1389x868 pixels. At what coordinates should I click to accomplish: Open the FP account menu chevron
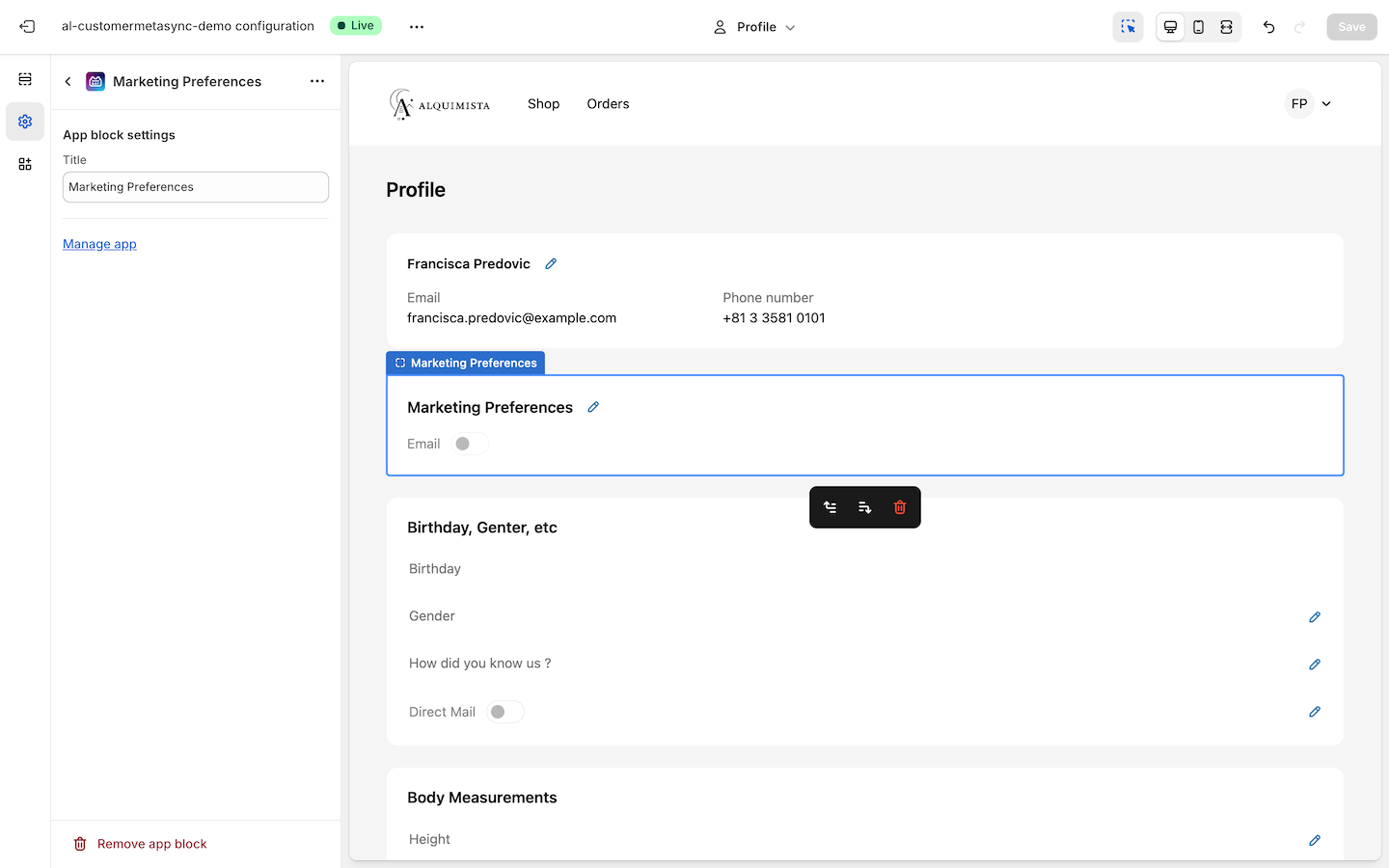point(1326,104)
